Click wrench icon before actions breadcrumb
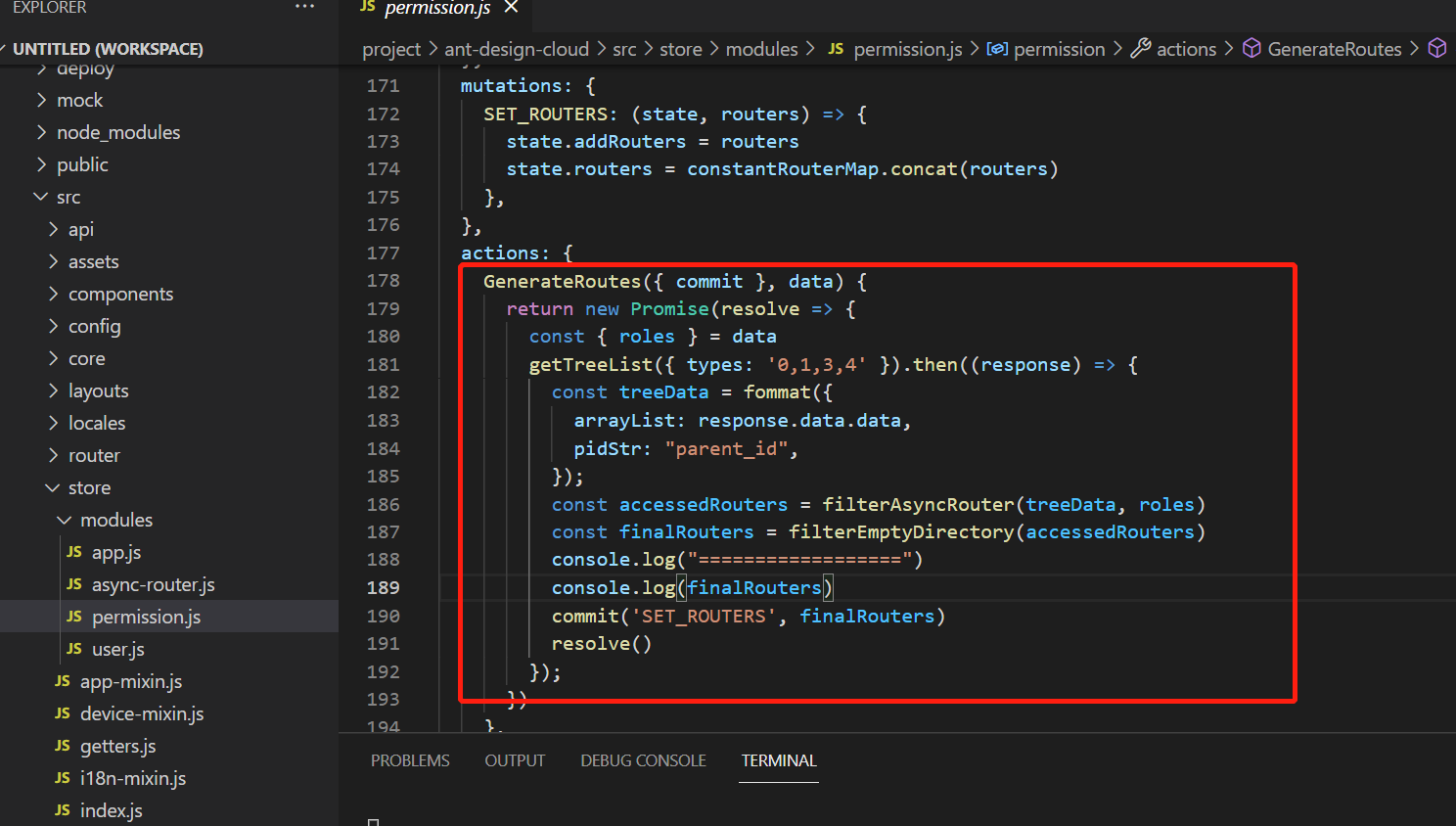The image size is (1456, 826). (x=1141, y=48)
